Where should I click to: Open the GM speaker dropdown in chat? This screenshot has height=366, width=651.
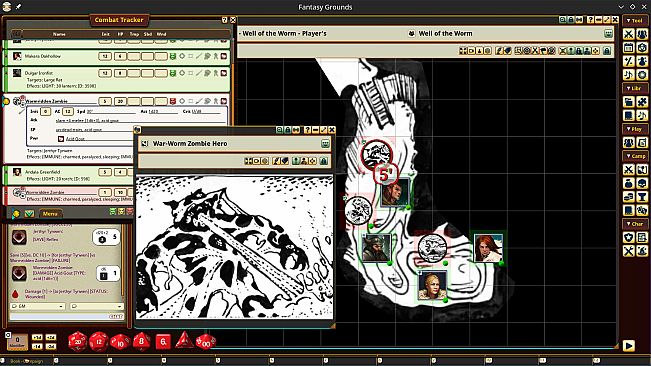pos(37,306)
